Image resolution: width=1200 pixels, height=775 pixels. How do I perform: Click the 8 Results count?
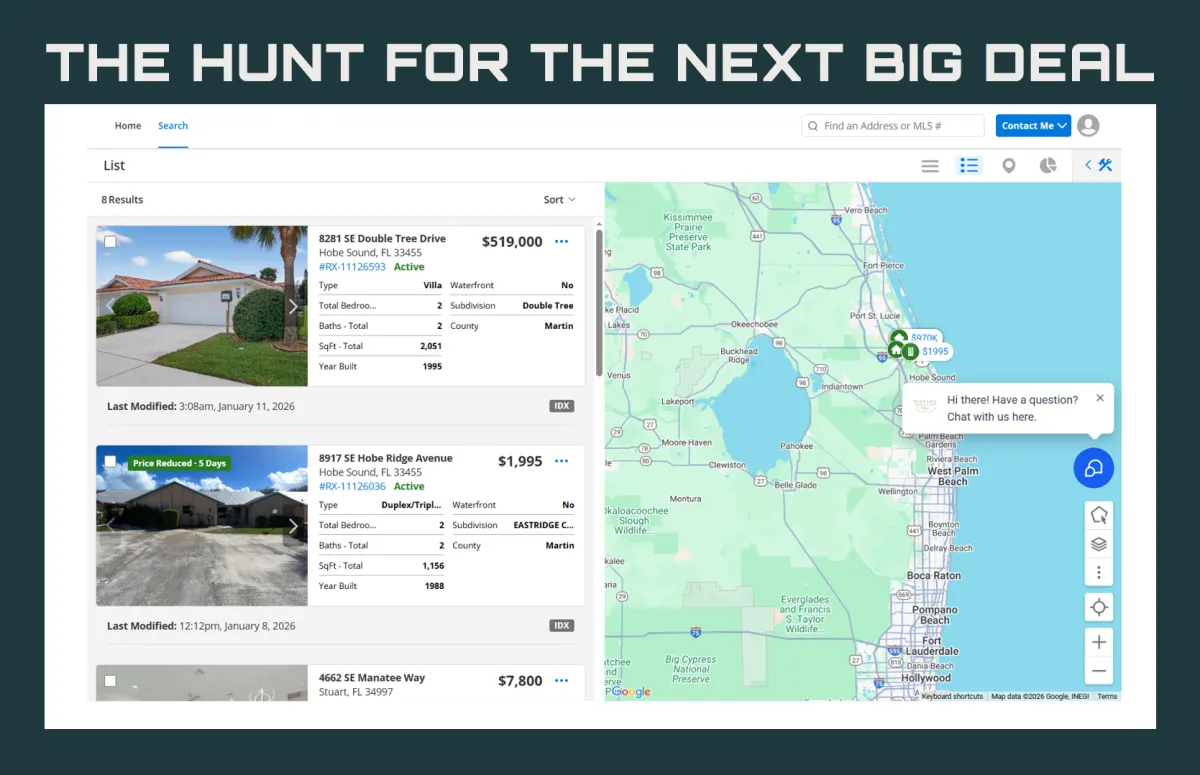[x=122, y=200]
